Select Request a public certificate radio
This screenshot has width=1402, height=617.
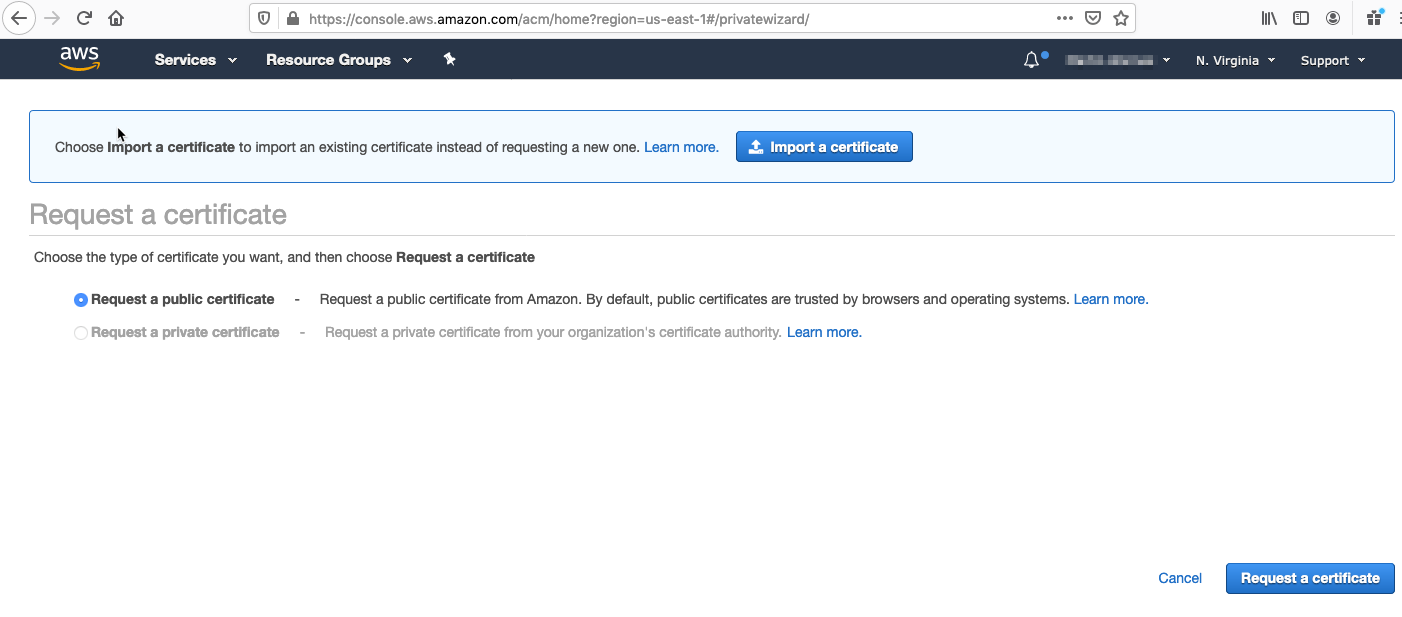[x=81, y=300]
